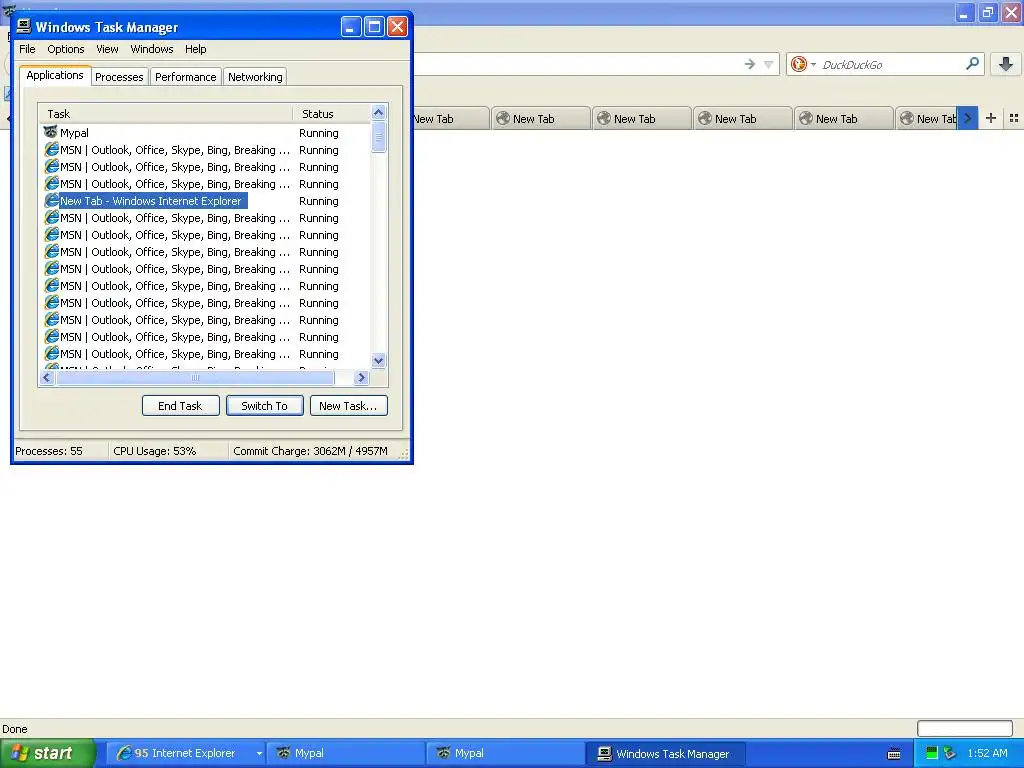This screenshot has width=1024, height=768.
Task: Click the Windows flag icon on Start
Action: [x=20, y=753]
